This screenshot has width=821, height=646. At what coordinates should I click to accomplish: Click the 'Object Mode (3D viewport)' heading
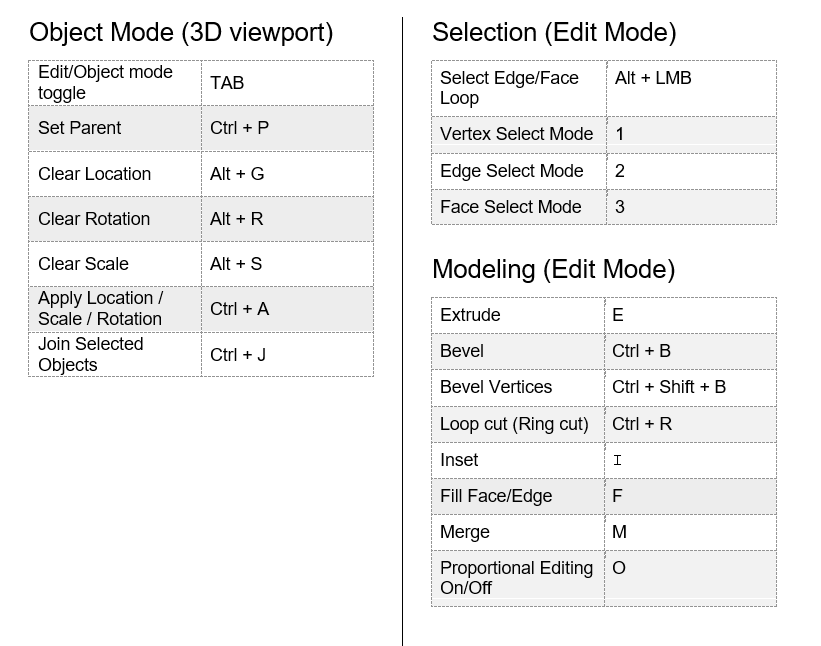(181, 33)
